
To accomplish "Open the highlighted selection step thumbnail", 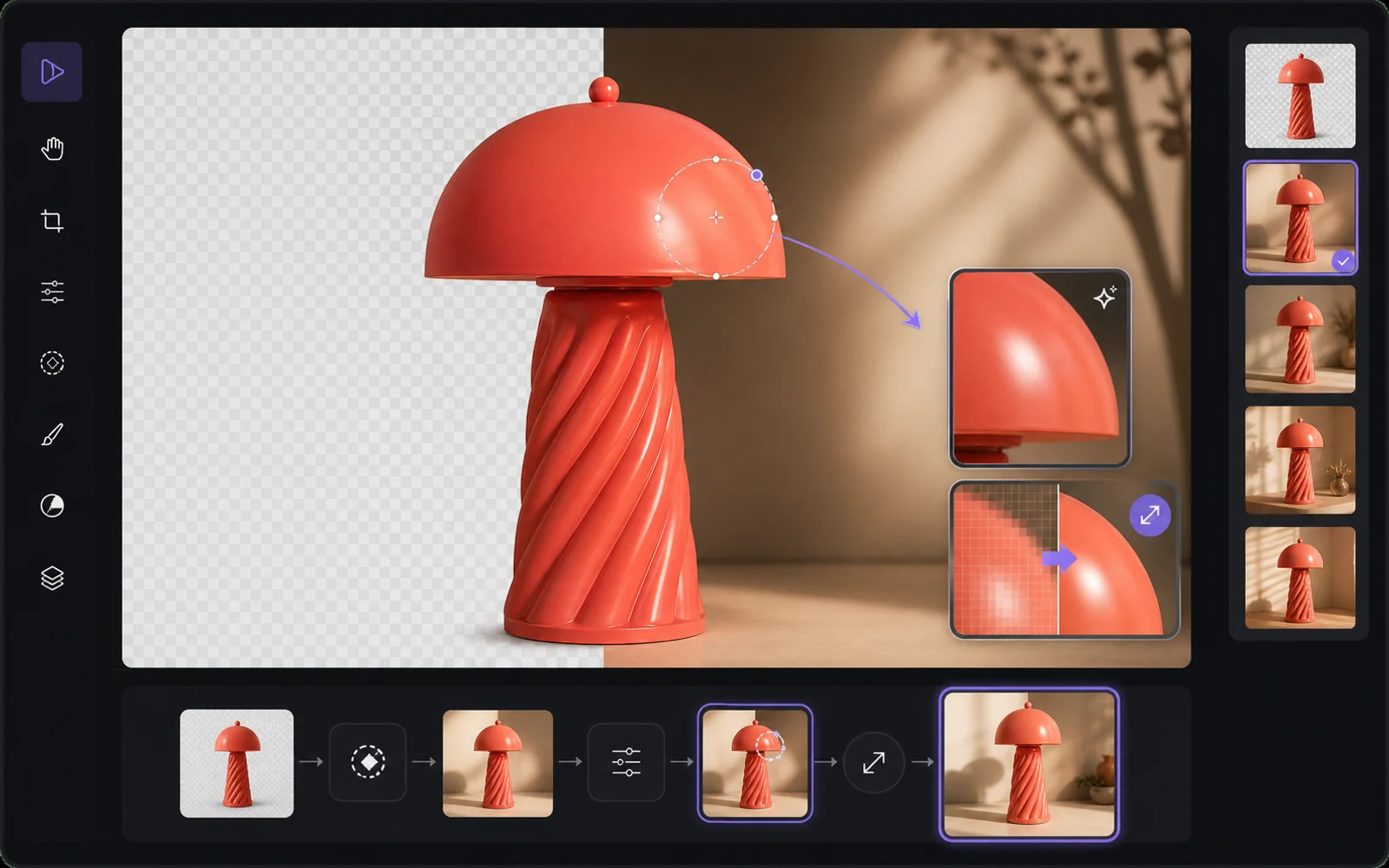I will tap(755, 763).
